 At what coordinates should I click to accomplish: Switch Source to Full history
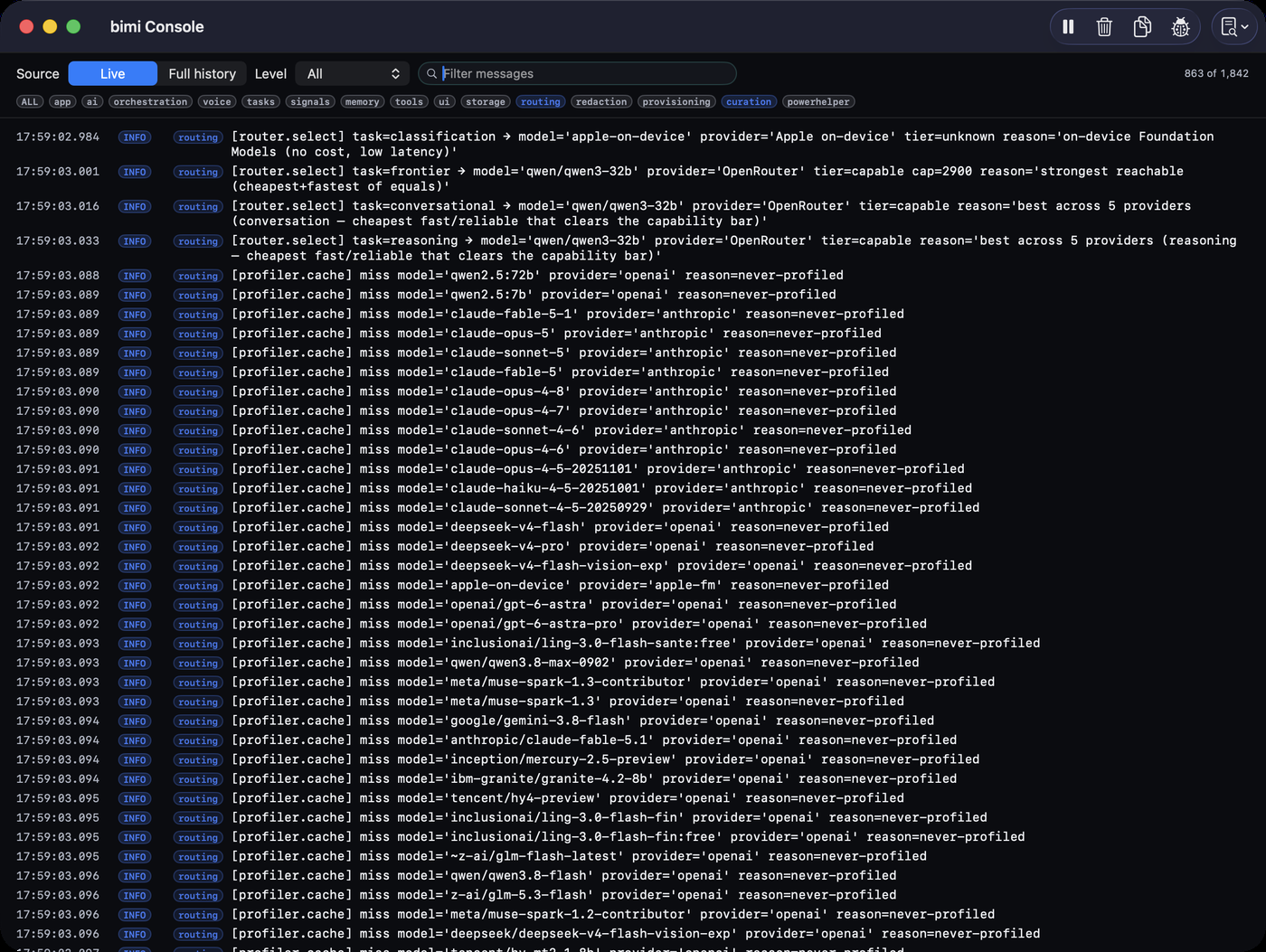pyautogui.click(x=202, y=74)
